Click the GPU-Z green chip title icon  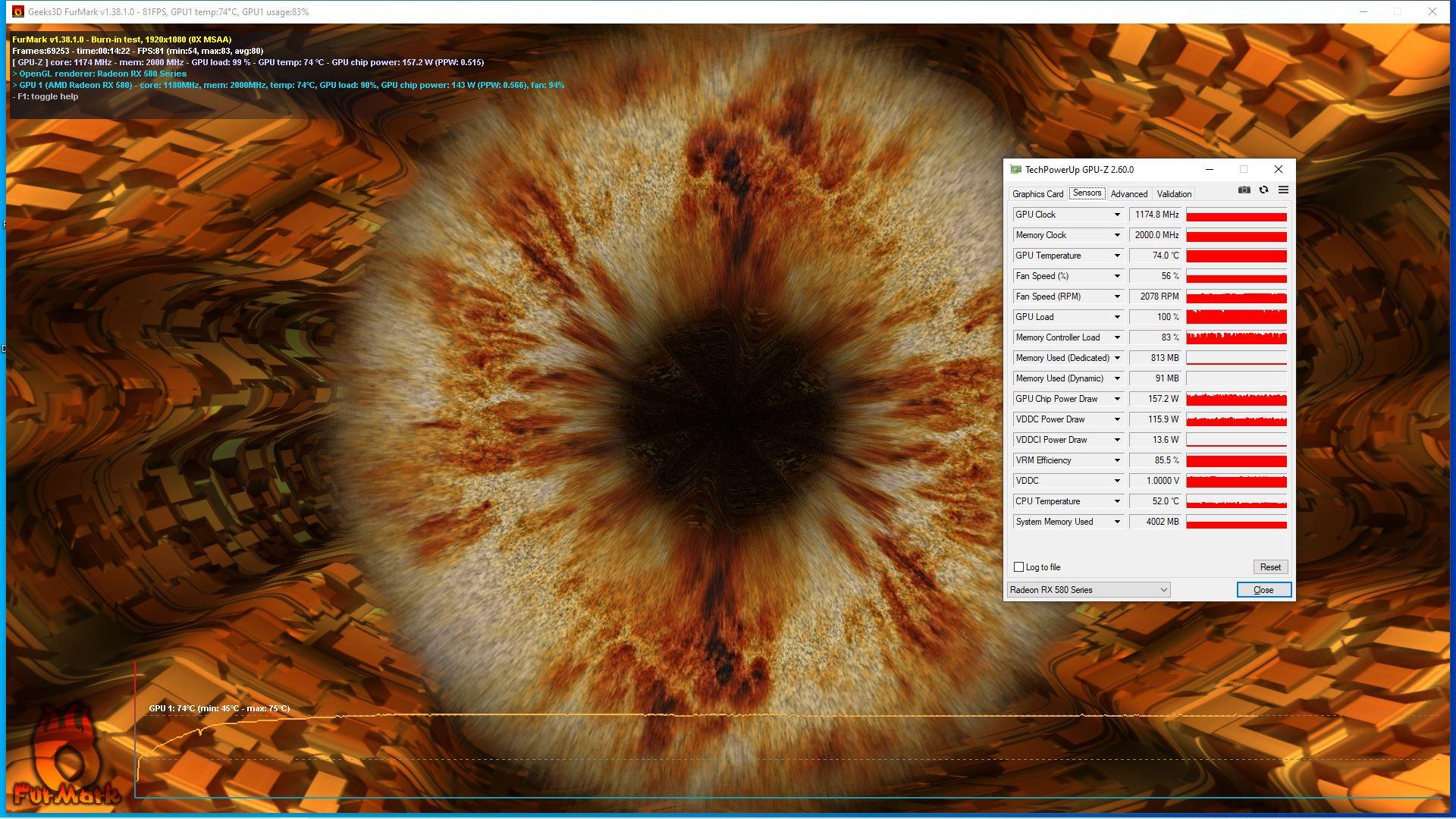[x=1015, y=170]
